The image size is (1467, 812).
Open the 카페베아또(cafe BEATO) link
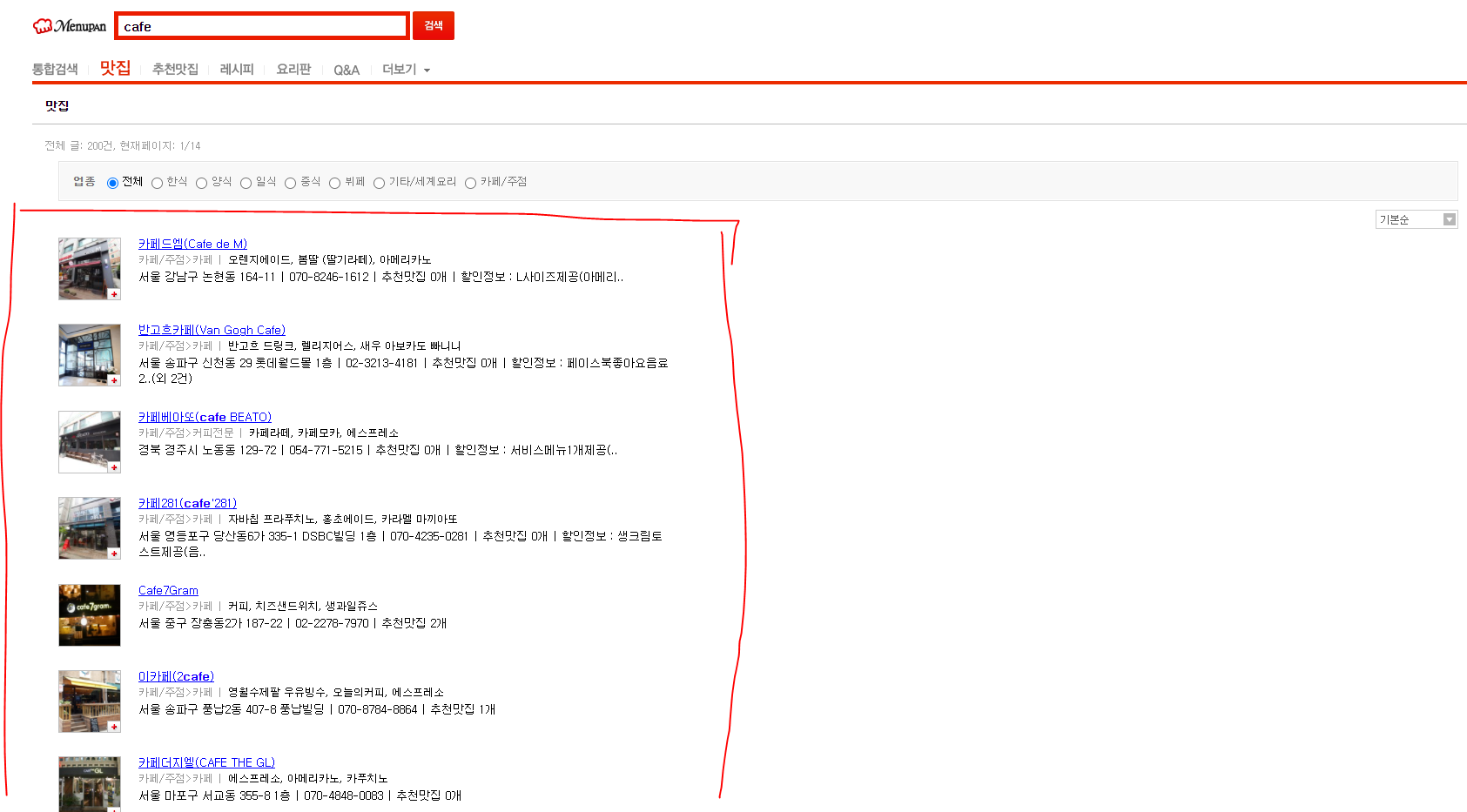pos(205,417)
